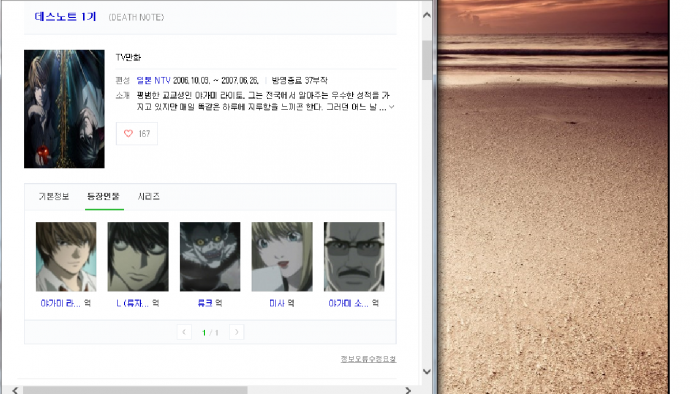The width and height of the screenshot is (700, 394).
Task: Open Ryuk character portrait thumbnail
Action: (210, 257)
